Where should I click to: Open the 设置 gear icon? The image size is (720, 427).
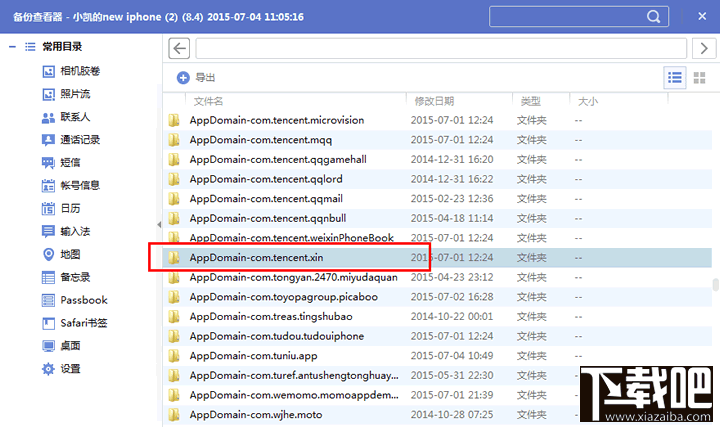click(48, 369)
